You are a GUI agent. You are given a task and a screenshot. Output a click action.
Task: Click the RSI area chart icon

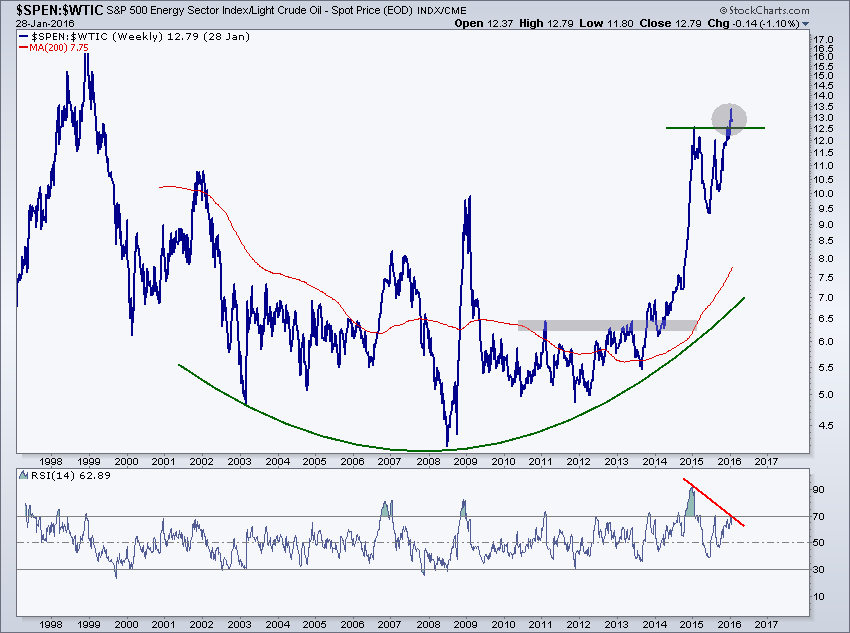23,475
